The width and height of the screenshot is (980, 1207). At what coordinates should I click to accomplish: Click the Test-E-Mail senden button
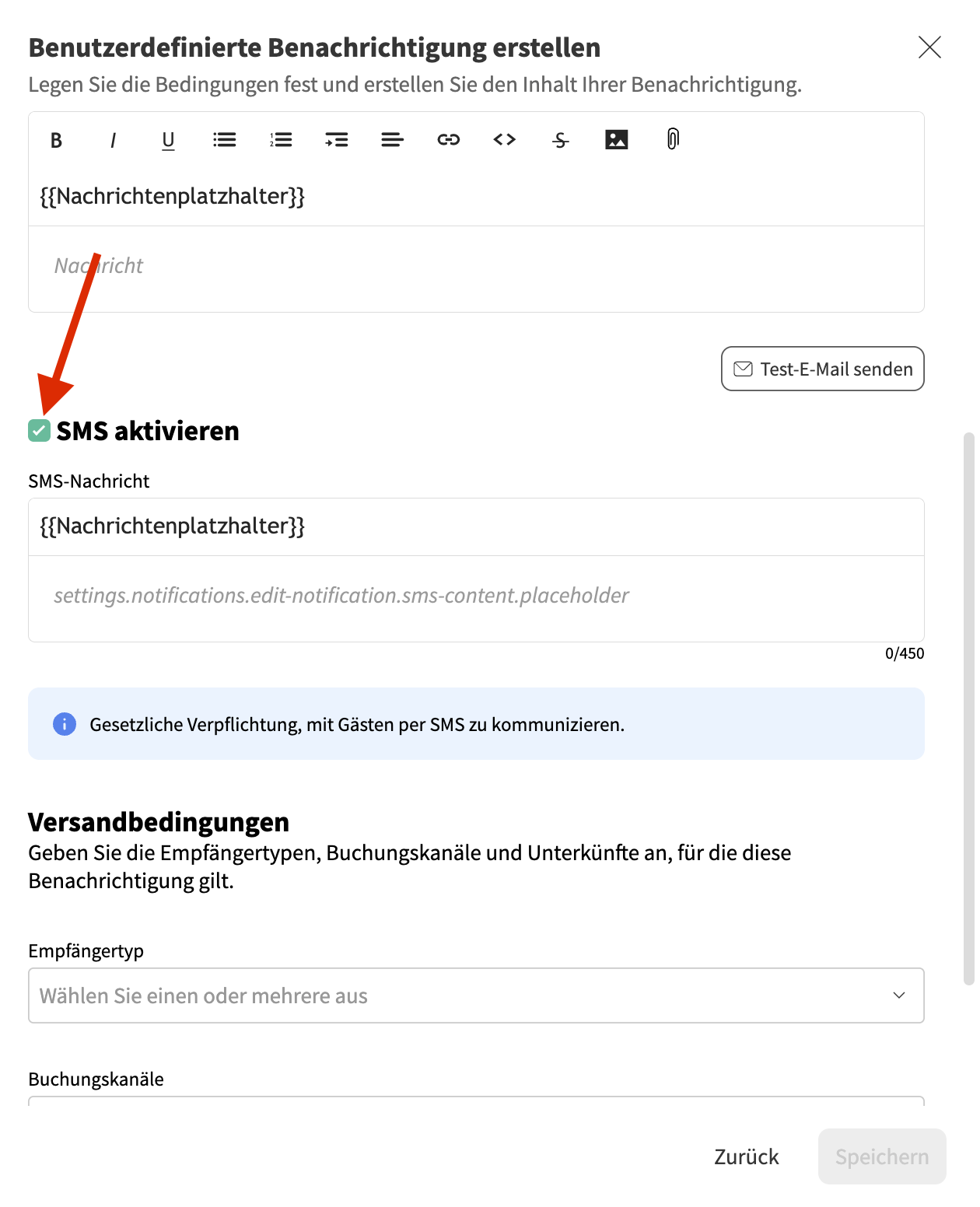point(822,369)
